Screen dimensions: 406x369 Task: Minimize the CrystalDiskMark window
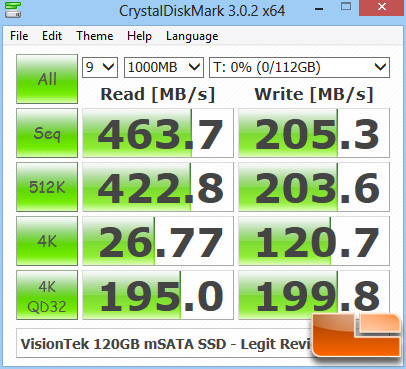319,8
